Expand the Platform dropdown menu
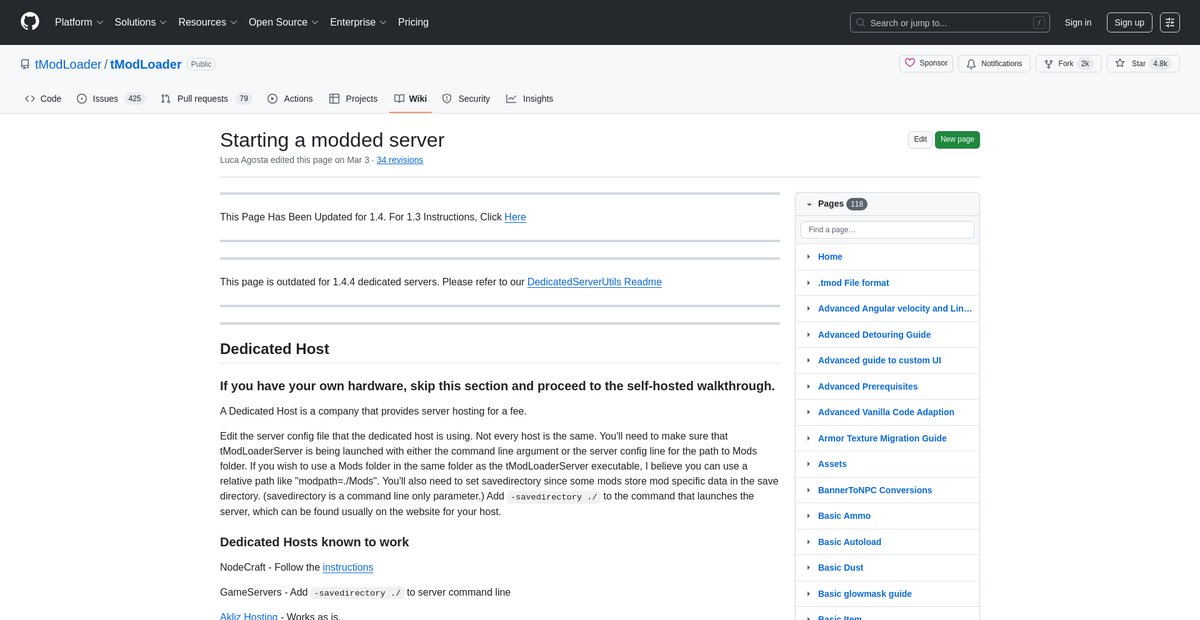 pos(78,22)
